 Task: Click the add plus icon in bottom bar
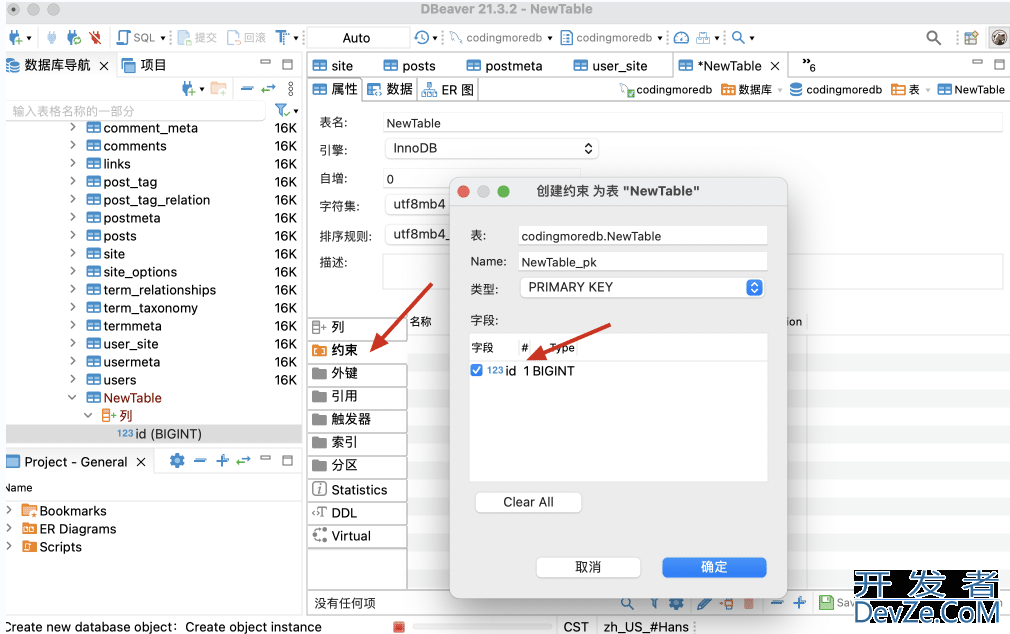click(x=799, y=602)
